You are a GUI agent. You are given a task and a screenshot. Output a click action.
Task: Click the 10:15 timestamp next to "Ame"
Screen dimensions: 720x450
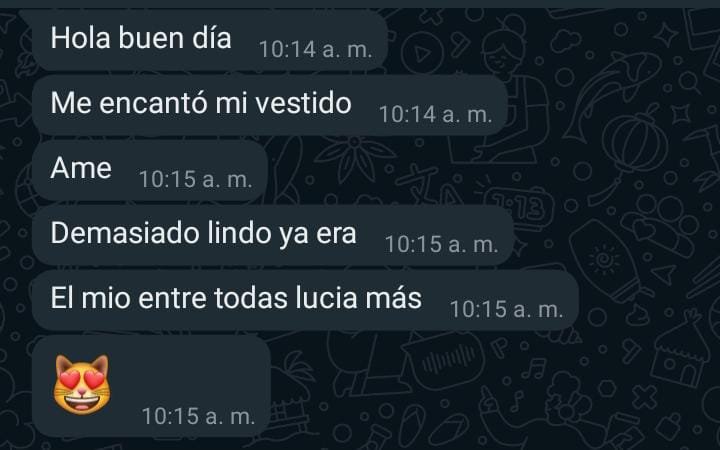click(x=196, y=179)
